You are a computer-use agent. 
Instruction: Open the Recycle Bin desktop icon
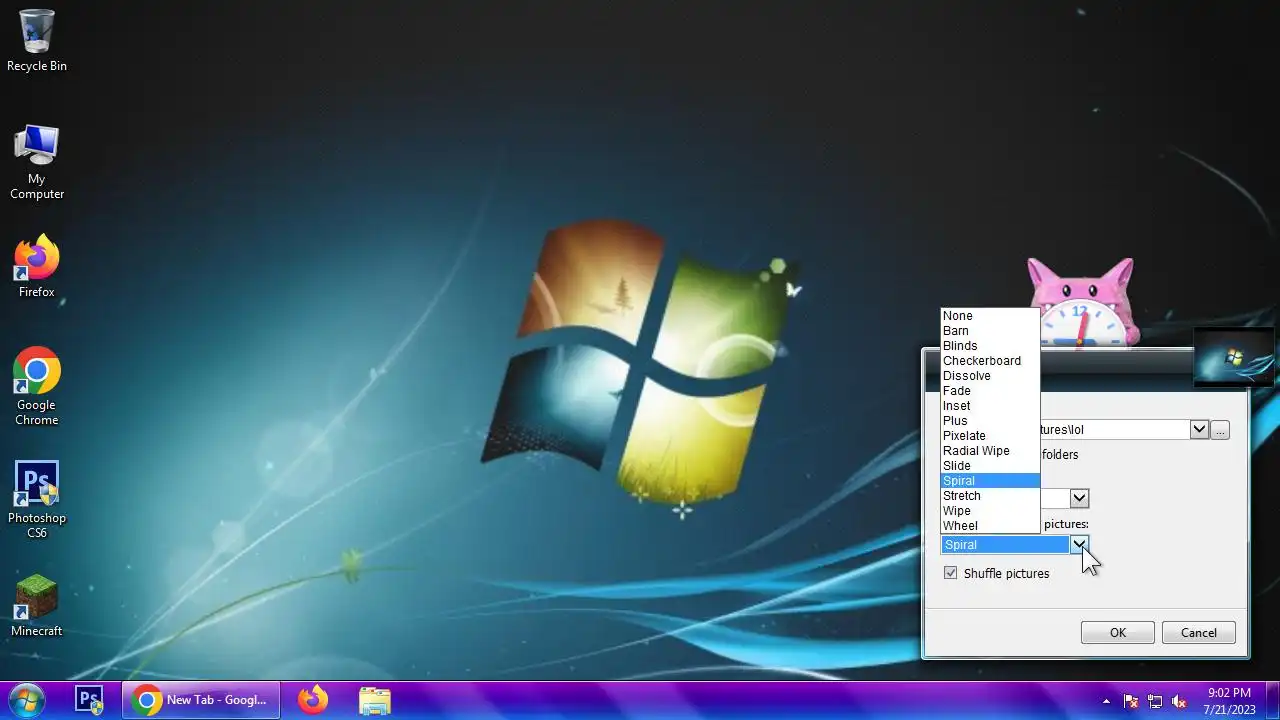click(37, 40)
